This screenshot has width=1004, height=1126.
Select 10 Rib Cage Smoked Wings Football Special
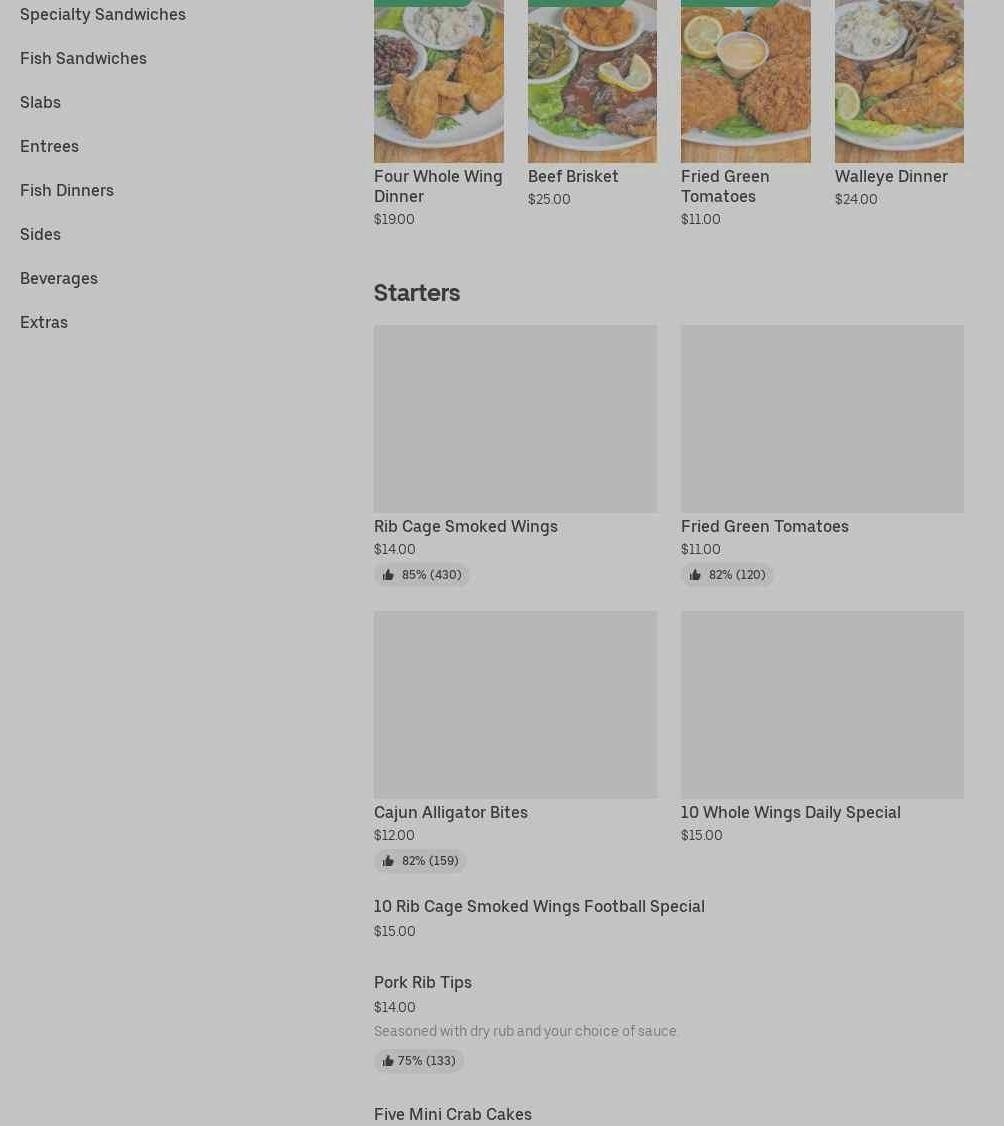[x=539, y=906]
